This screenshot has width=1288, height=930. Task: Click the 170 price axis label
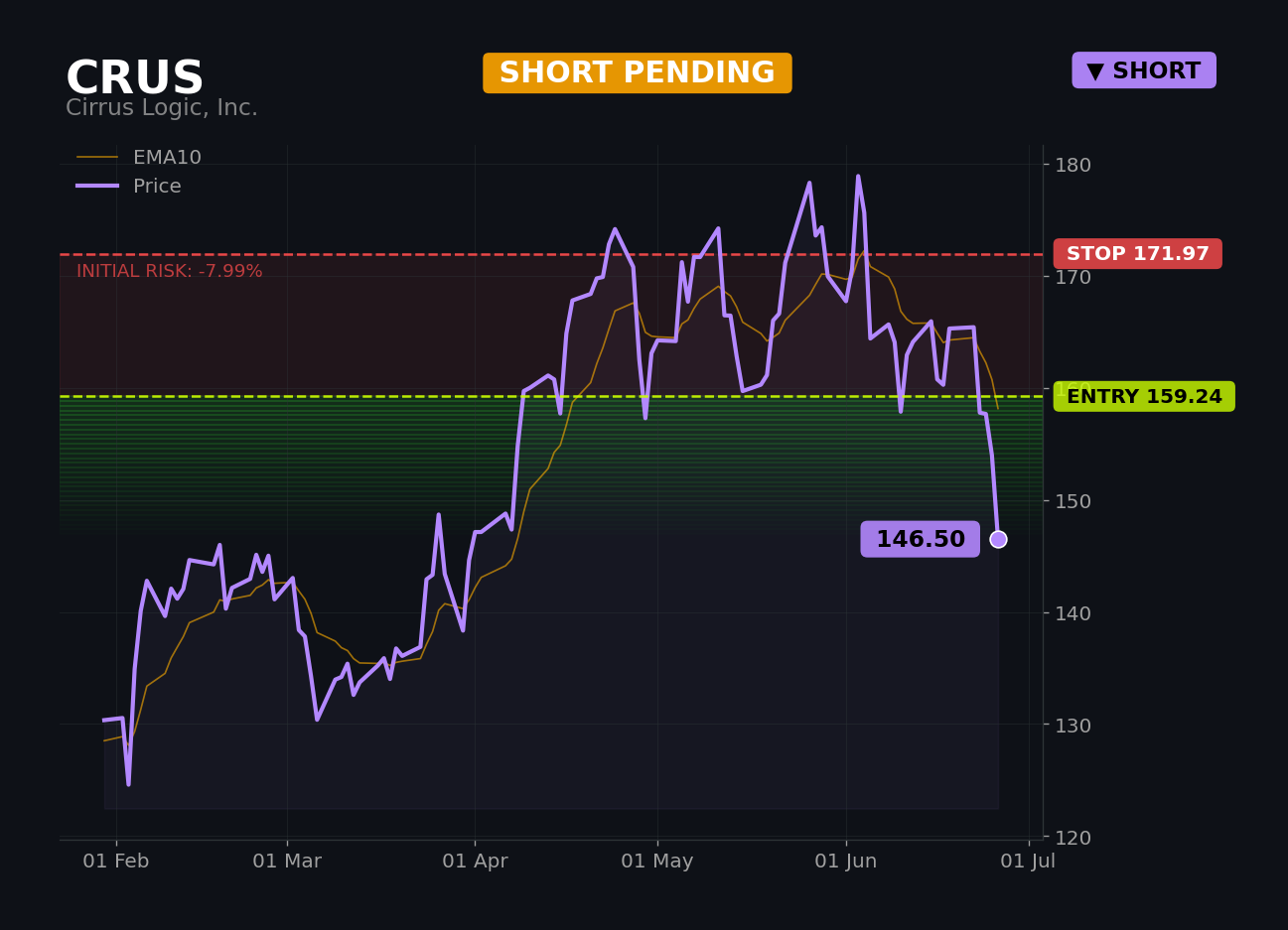click(x=1073, y=277)
